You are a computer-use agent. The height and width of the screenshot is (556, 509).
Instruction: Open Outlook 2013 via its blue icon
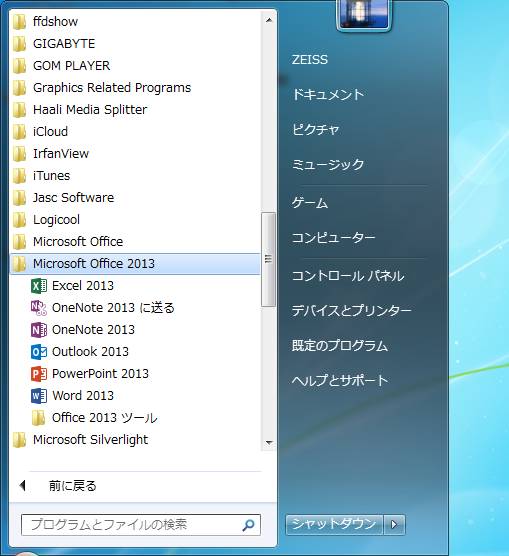[x=39, y=352]
